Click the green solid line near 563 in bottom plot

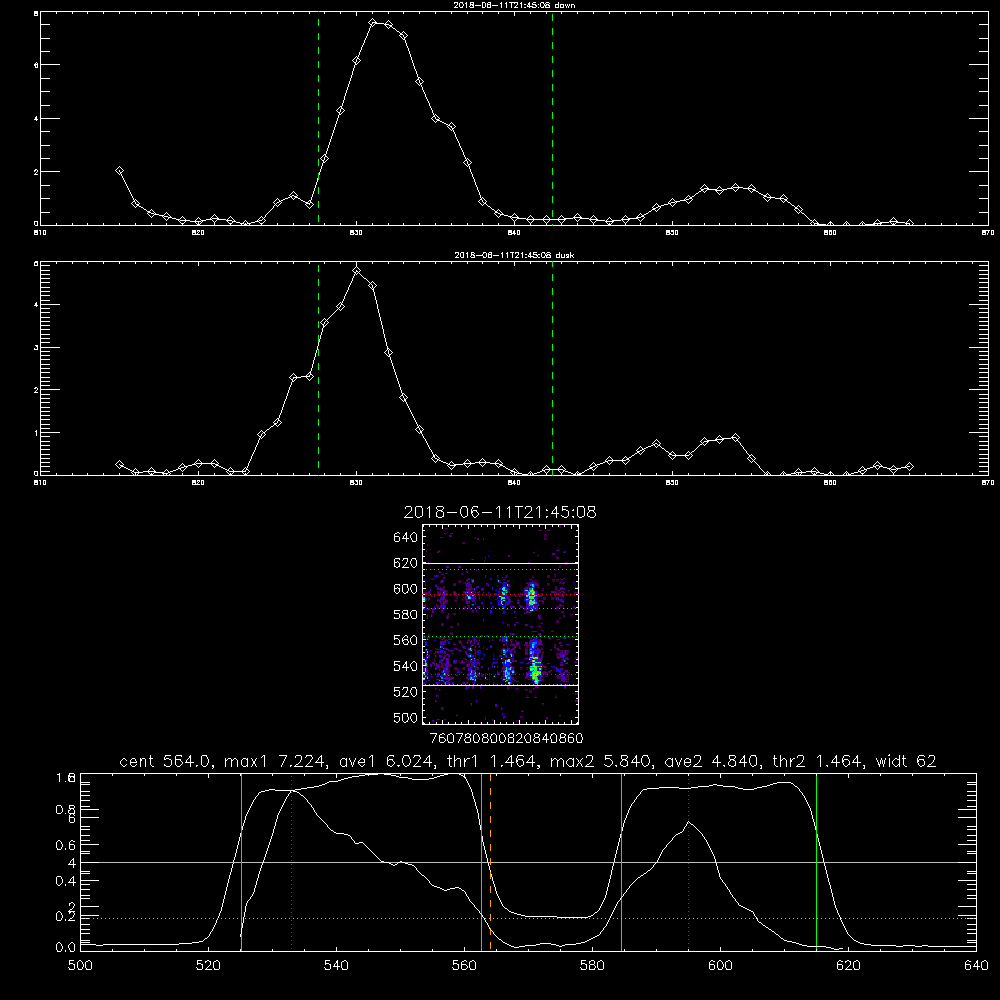click(x=482, y=862)
